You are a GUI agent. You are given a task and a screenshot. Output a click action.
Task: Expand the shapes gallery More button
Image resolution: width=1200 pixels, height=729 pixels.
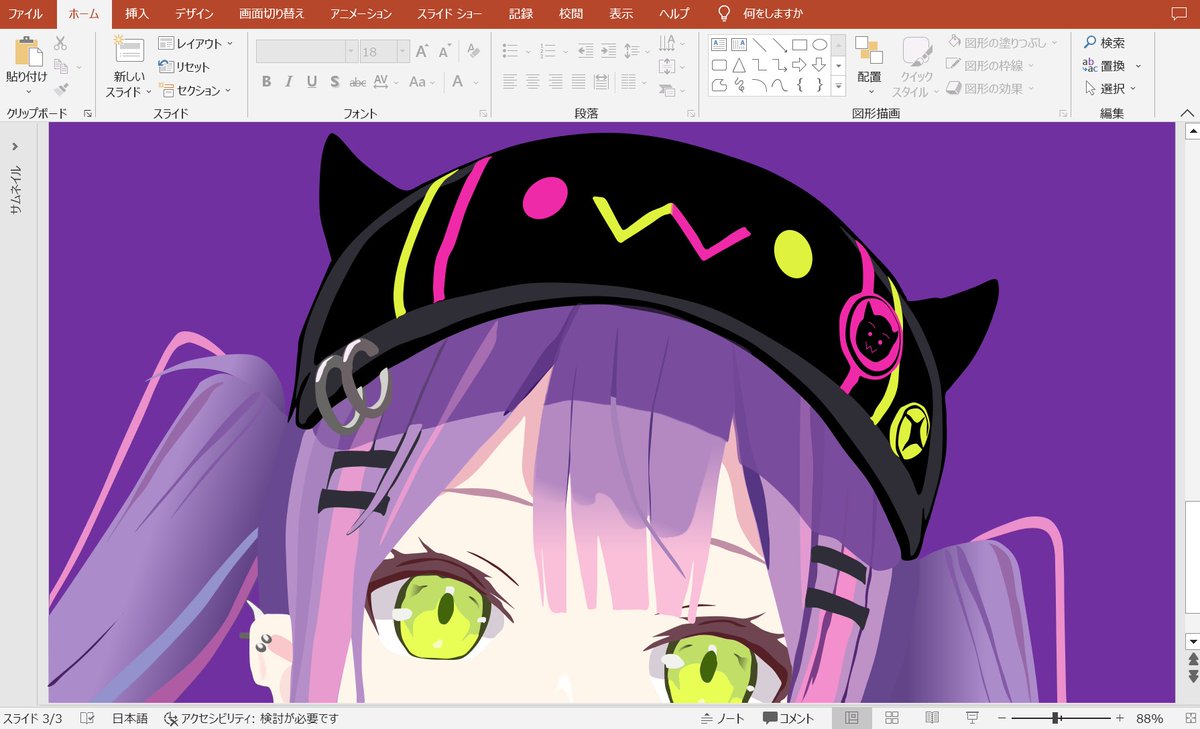click(x=839, y=86)
